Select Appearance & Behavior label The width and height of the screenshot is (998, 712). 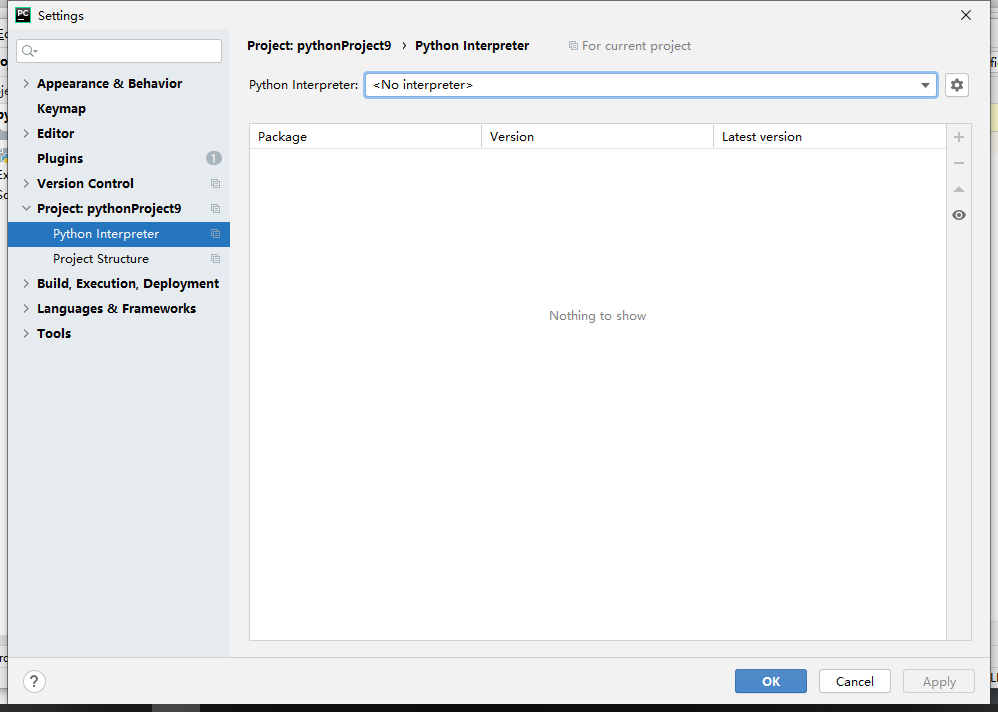click(109, 83)
